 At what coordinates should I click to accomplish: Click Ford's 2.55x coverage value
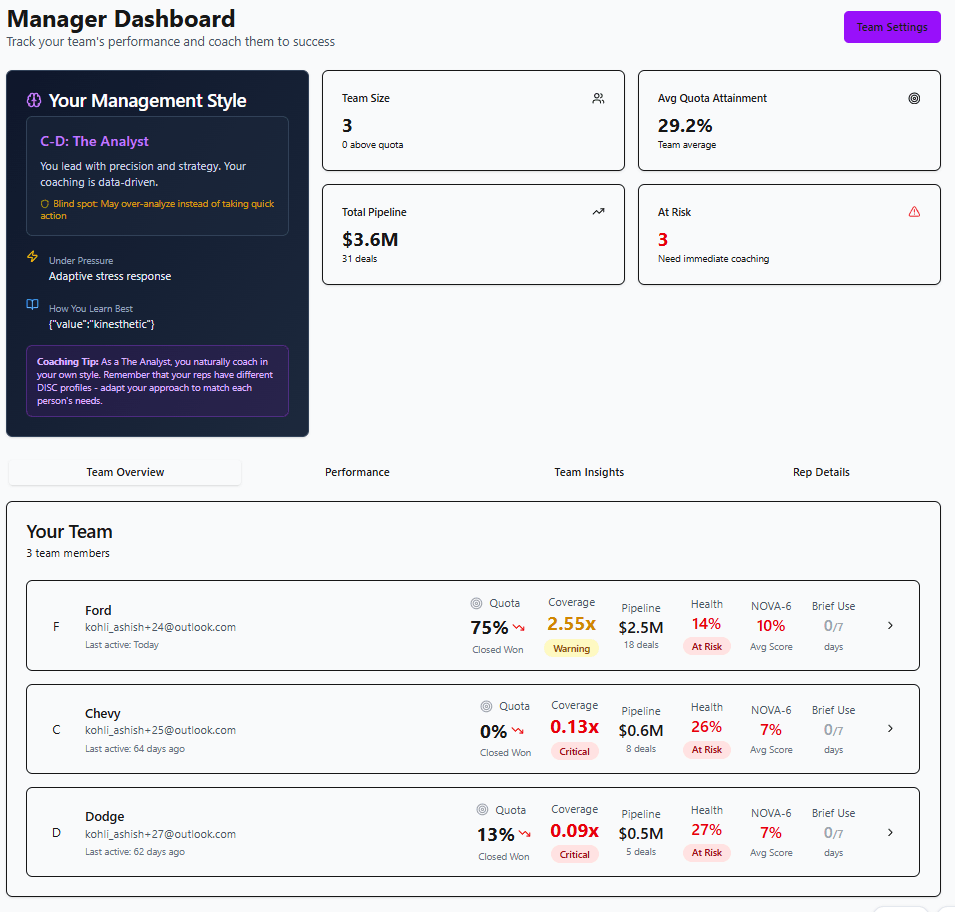[571, 624]
